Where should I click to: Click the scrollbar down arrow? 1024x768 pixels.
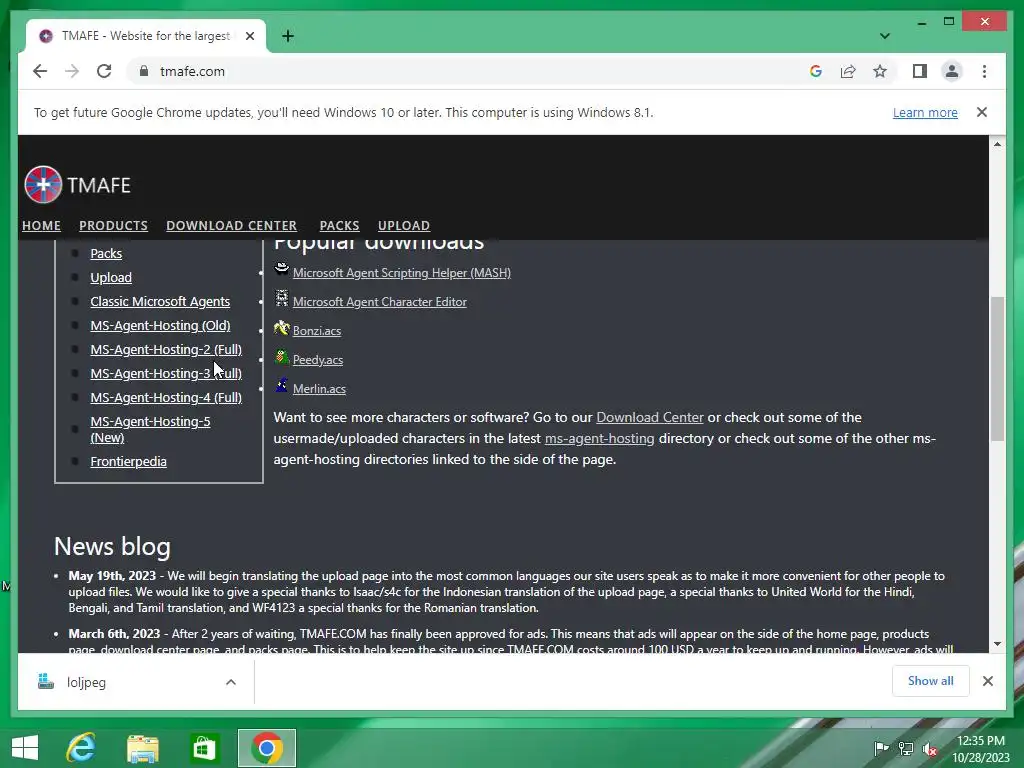(x=997, y=643)
